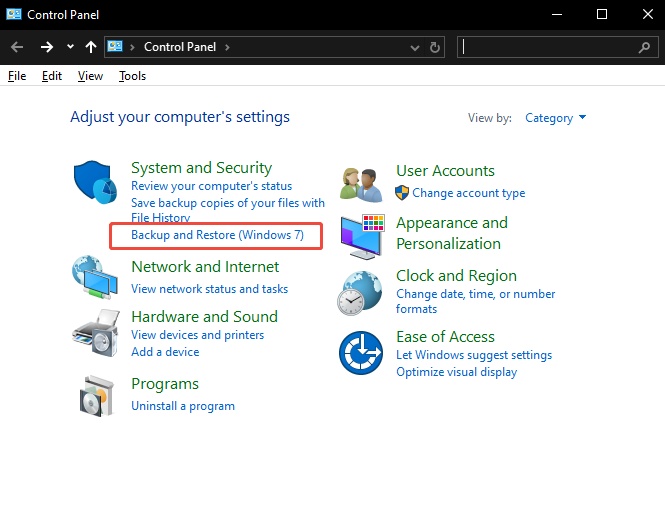Open Backup and Restore (Windows 7)
The height and width of the screenshot is (519, 665).
[x=218, y=235]
